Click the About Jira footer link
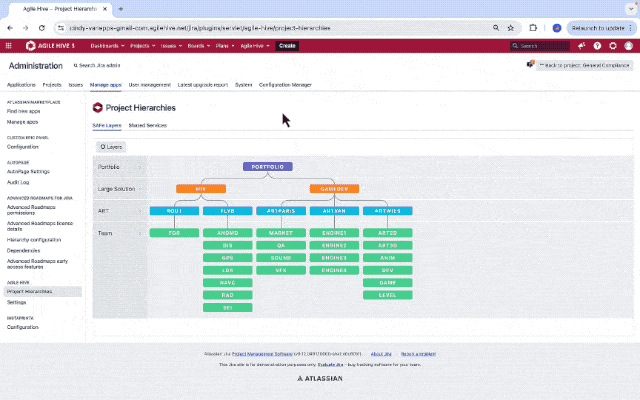640x400 pixels. tap(381, 354)
